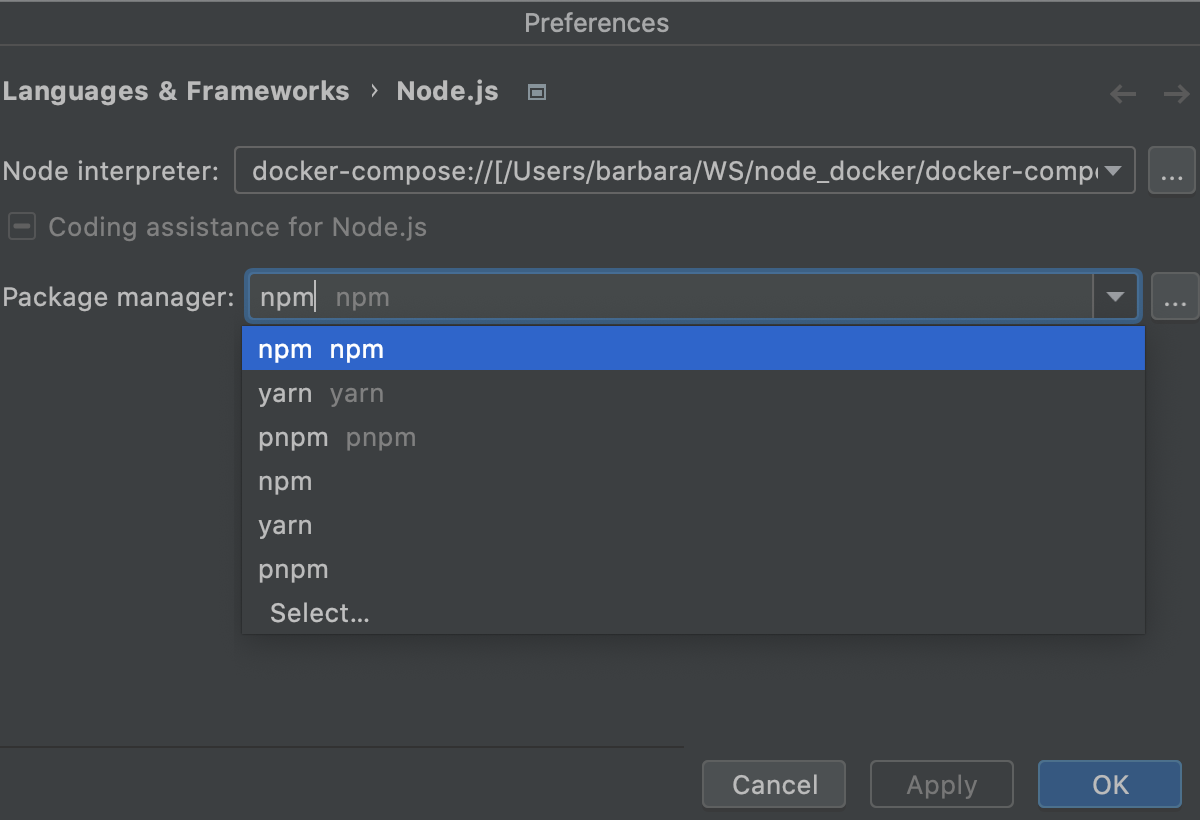
Task: Expand the Node interpreter dropdown arrow
Action: click(x=1115, y=171)
